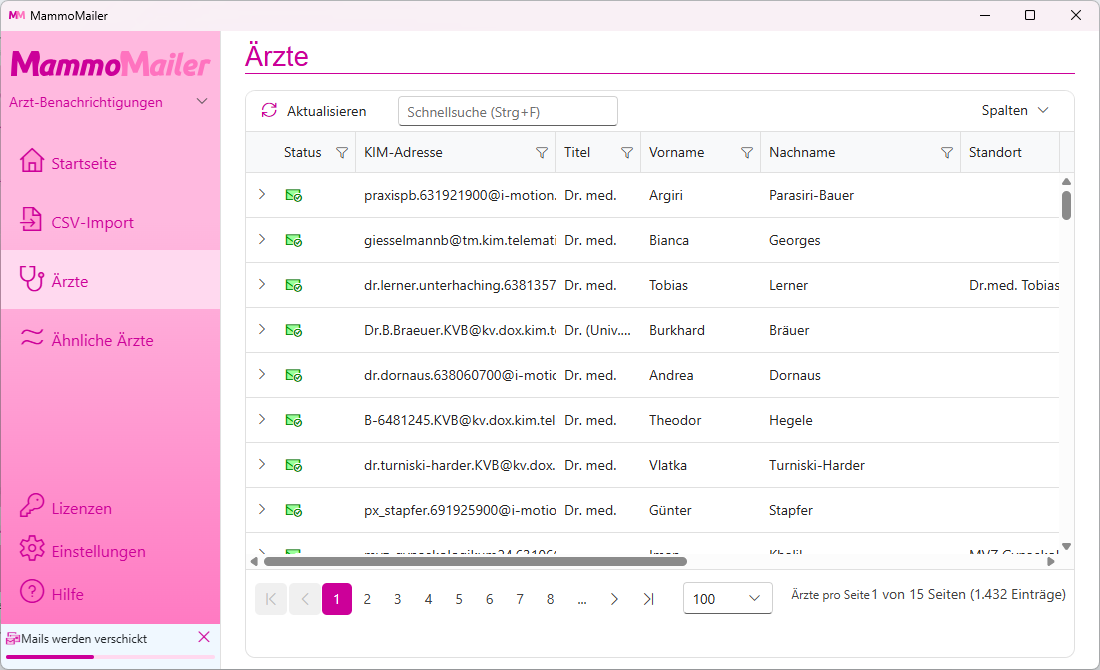Open Ähnliche Ärzte wave icon
This screenshot has height=670, width=1100.
click(x=32, y=337)
